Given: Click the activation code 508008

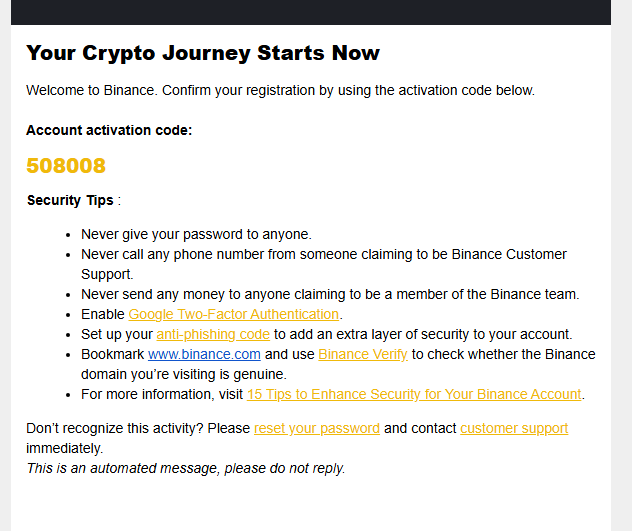Looking at the screenshot, I should [66, 166].
